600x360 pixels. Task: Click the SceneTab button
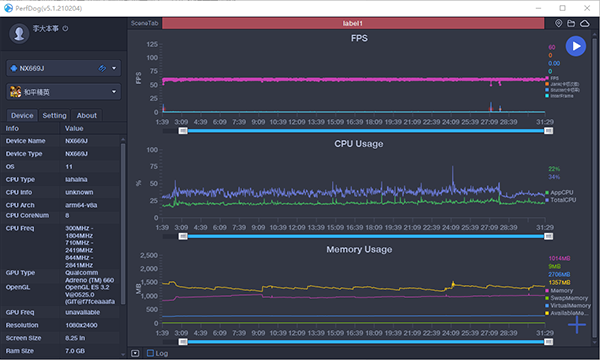(x=145, y=23)
